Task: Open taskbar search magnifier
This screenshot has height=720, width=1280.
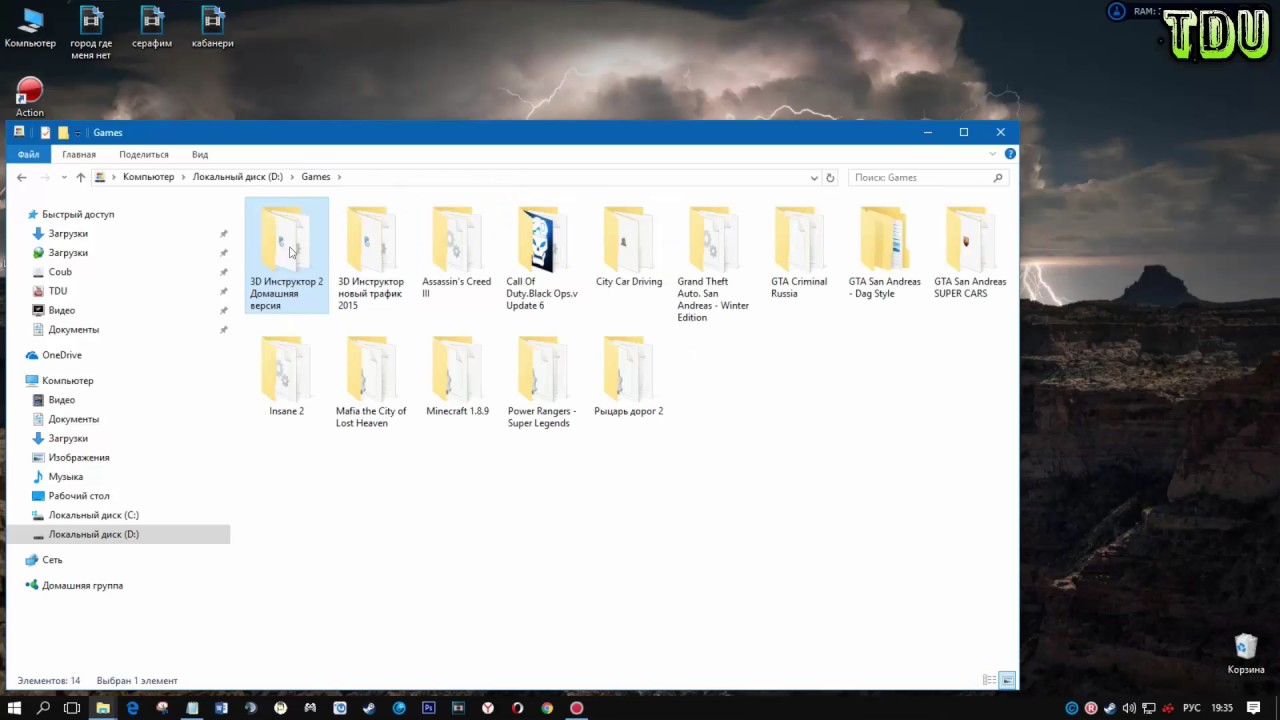Action: pos(43,708)
